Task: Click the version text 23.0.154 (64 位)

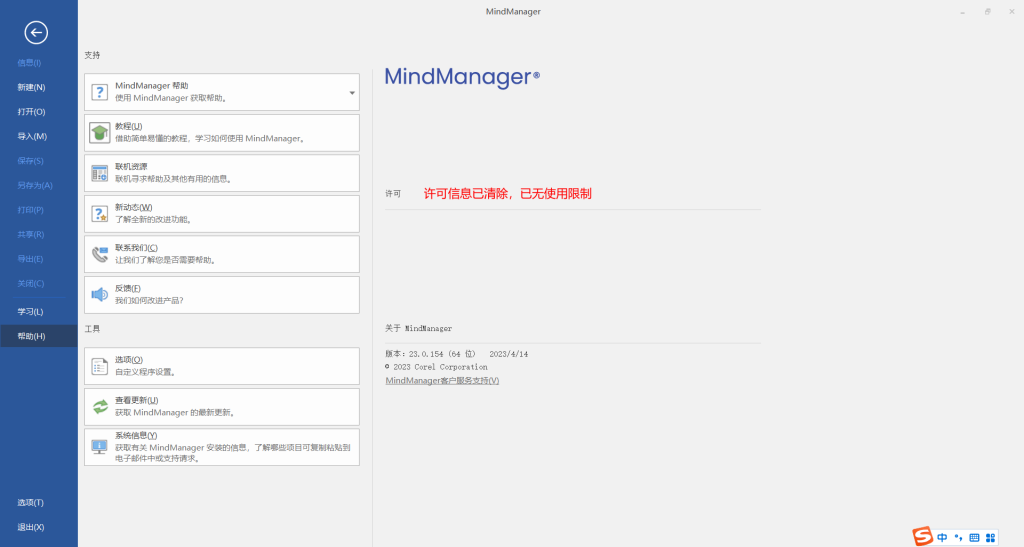Action: [x=442, y=354]
